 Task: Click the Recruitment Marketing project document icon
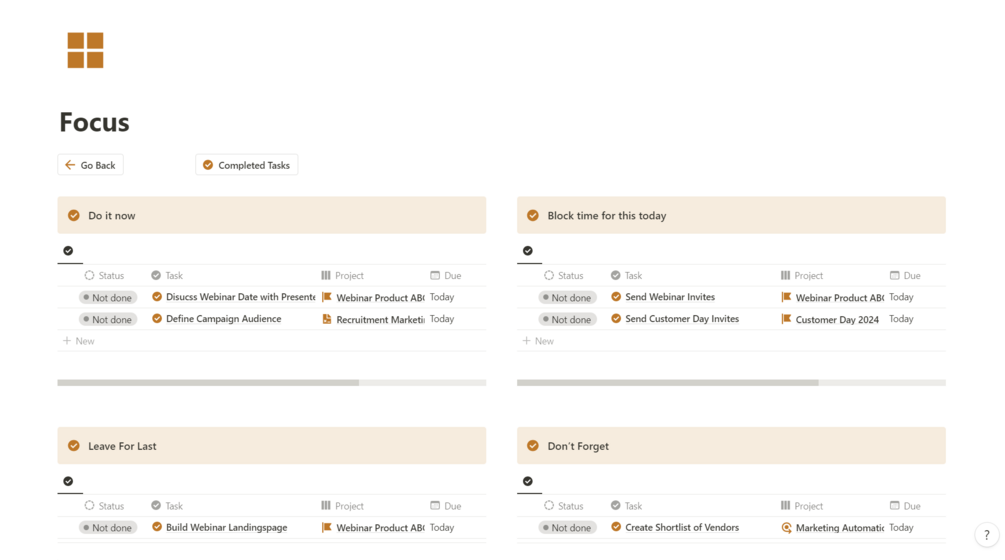tap(327, 319)
